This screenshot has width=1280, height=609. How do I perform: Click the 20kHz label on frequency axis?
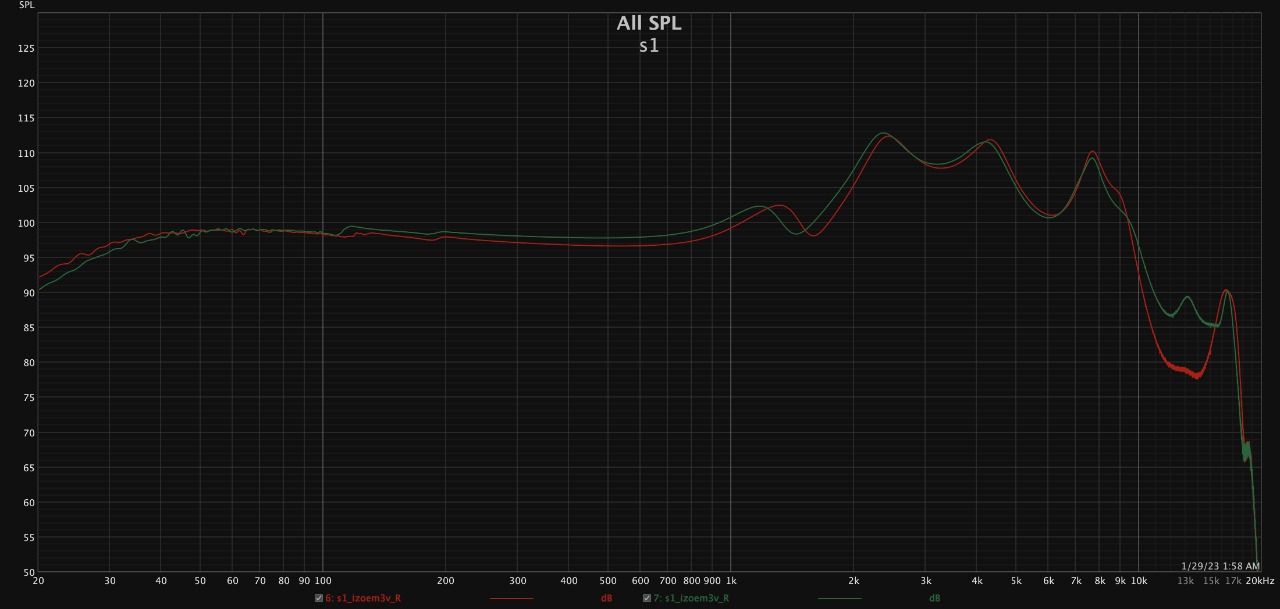(1260, 581)
